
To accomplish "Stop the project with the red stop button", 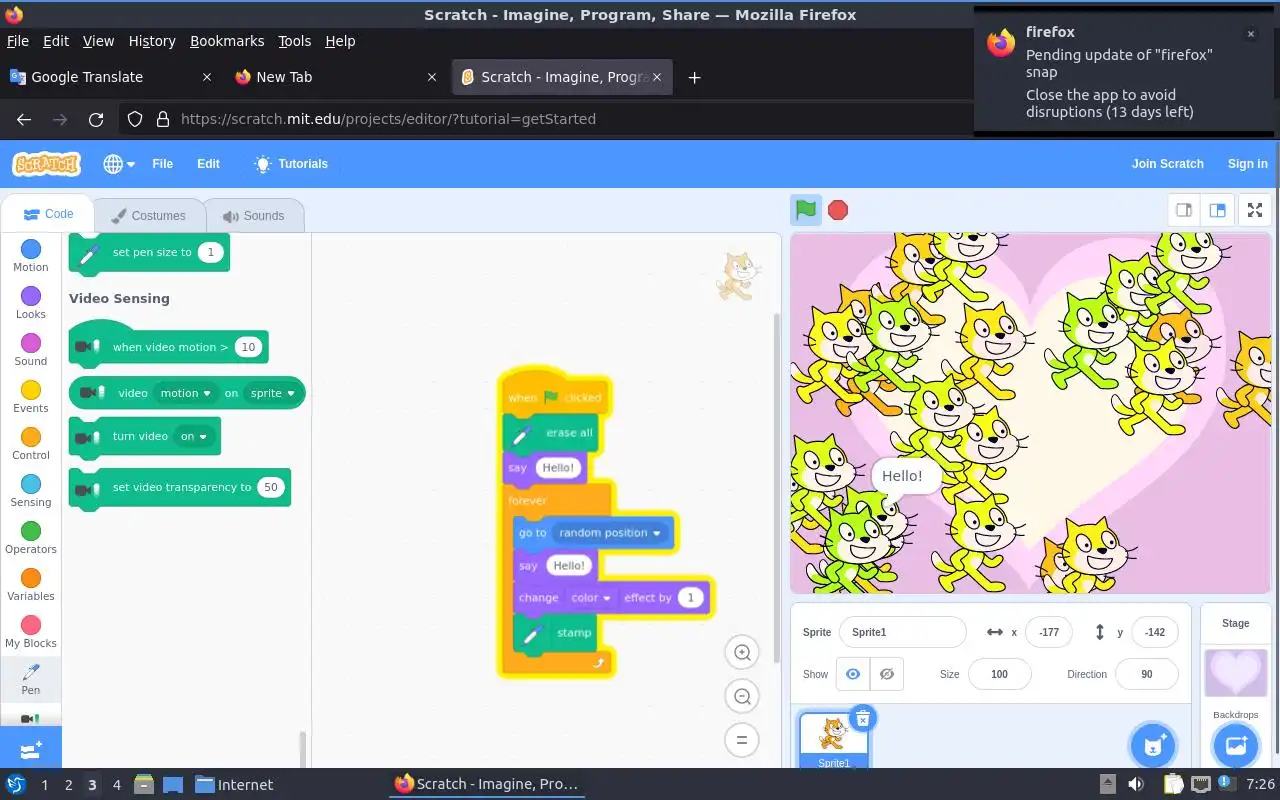I will coord(838,210).
